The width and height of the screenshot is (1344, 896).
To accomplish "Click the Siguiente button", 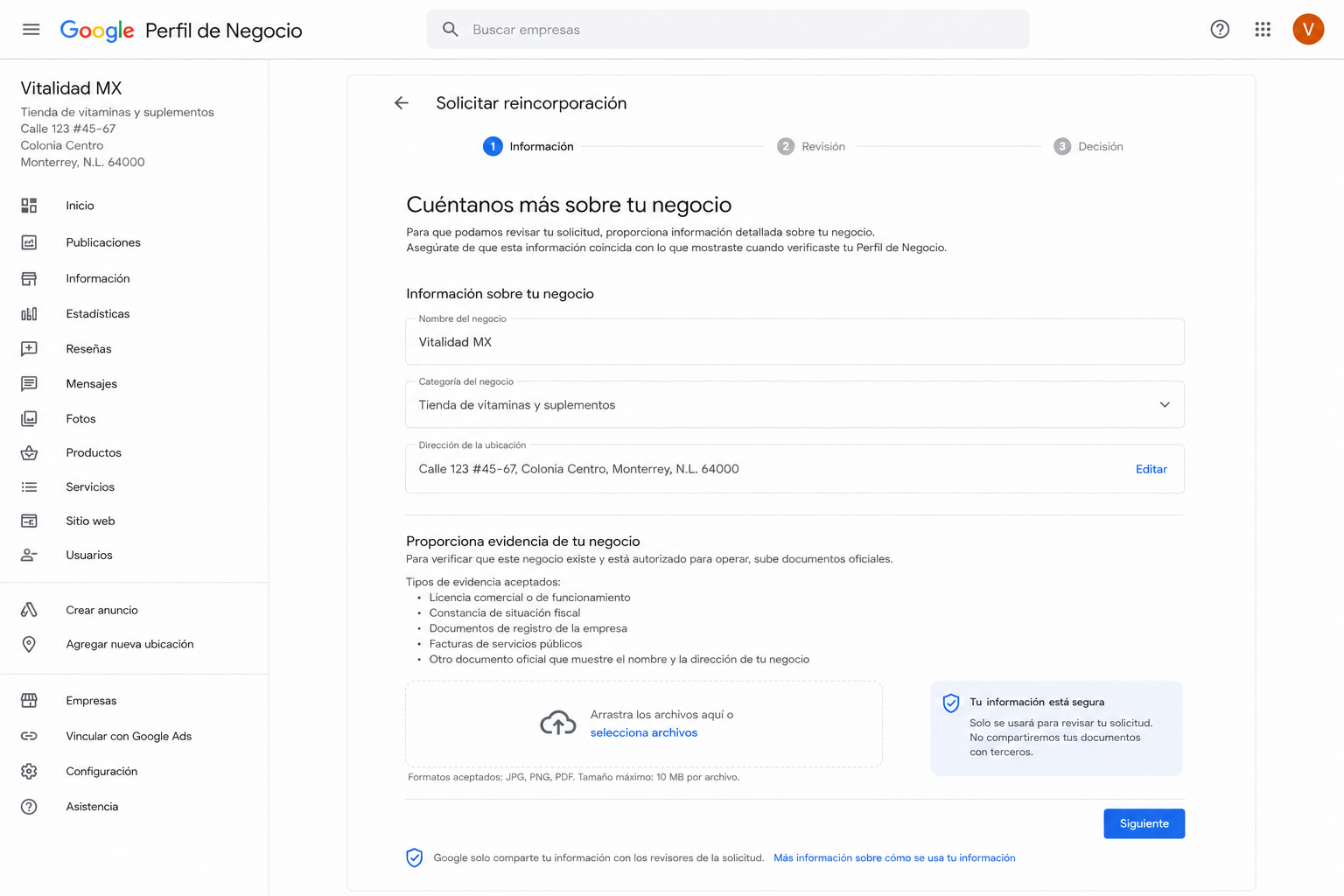I will tap(1144, 823).
